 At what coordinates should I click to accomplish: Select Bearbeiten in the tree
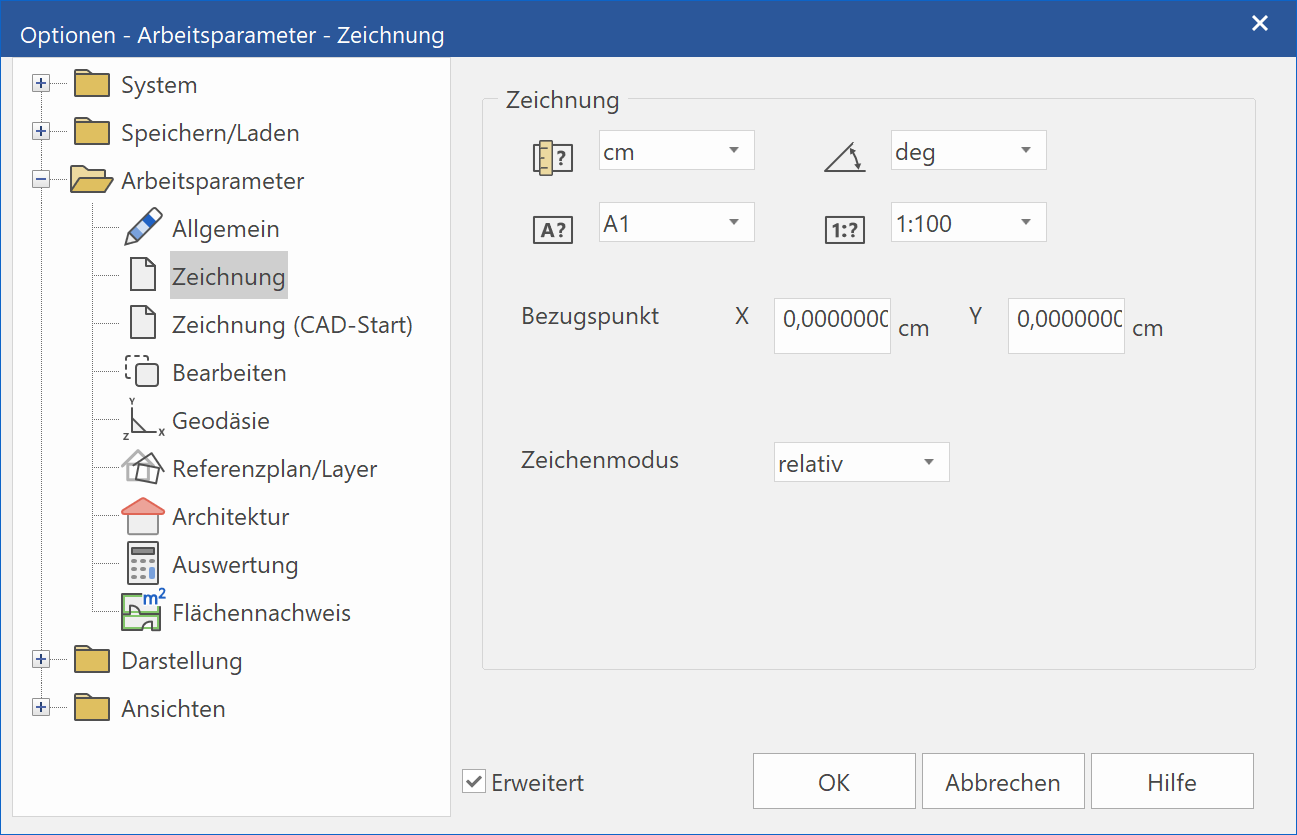coord(229,373)
